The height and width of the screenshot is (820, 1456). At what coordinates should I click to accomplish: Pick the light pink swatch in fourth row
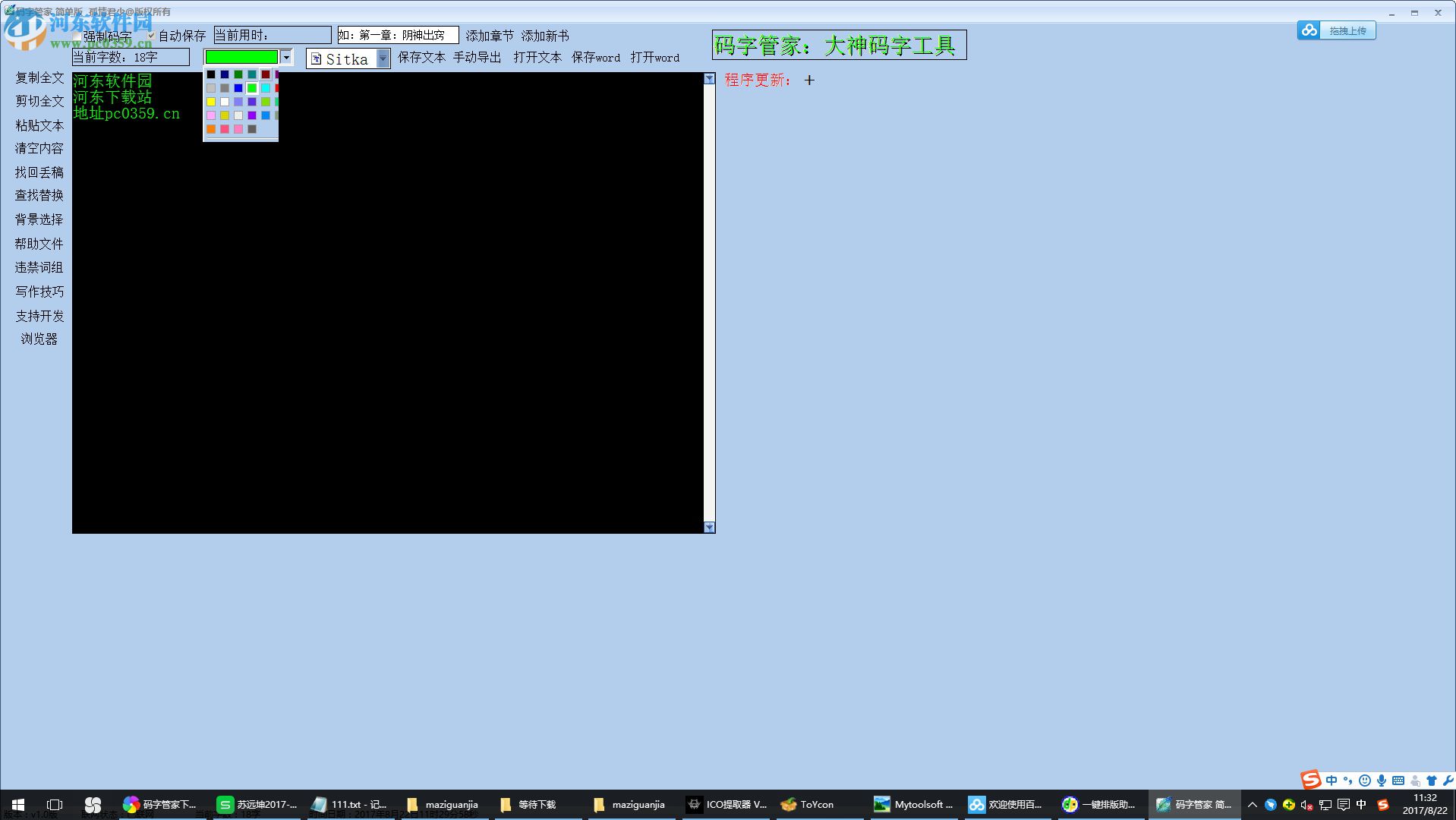tap(211, 115)
